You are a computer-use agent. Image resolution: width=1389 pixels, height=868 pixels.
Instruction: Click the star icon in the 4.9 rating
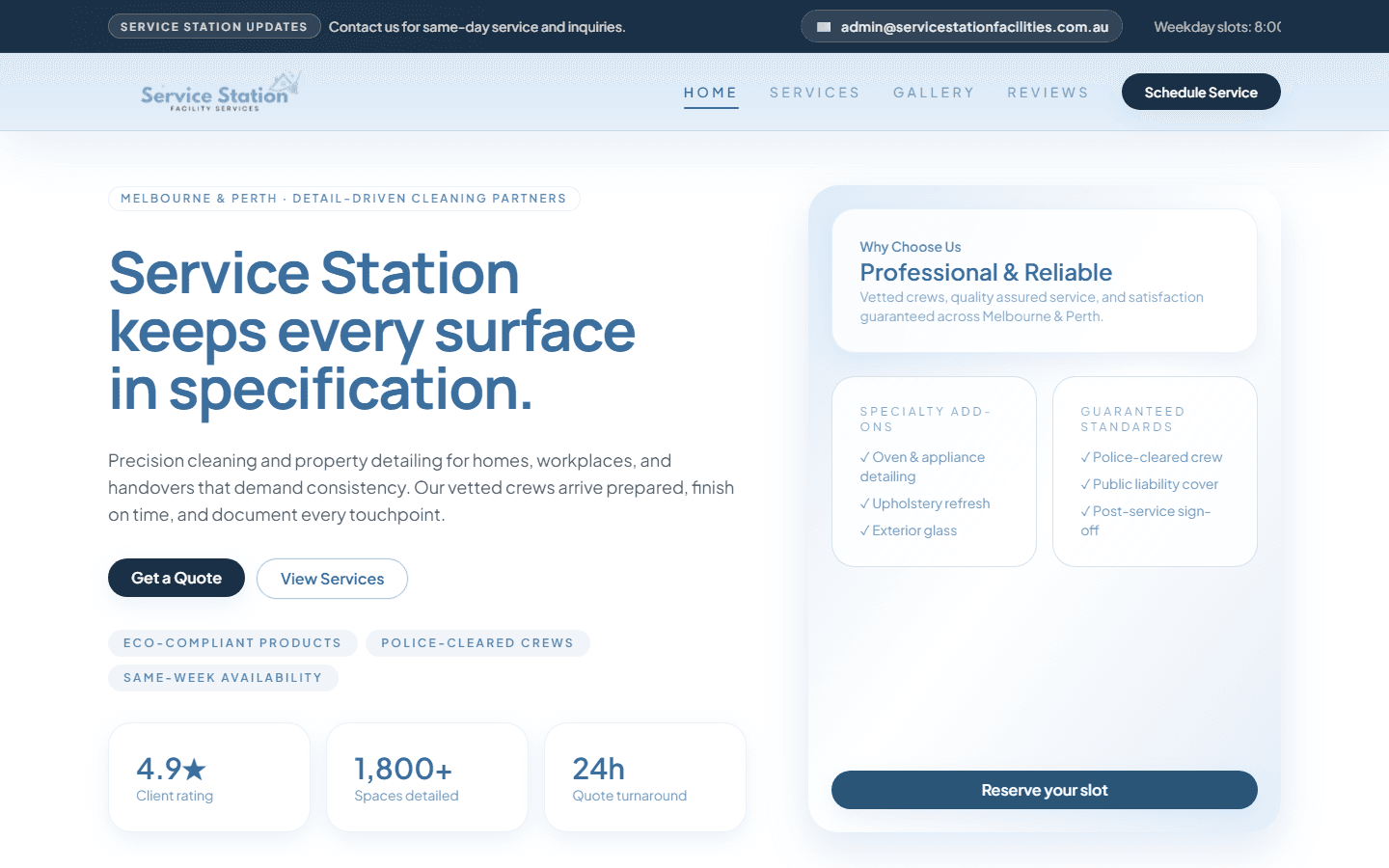(195, 769)
